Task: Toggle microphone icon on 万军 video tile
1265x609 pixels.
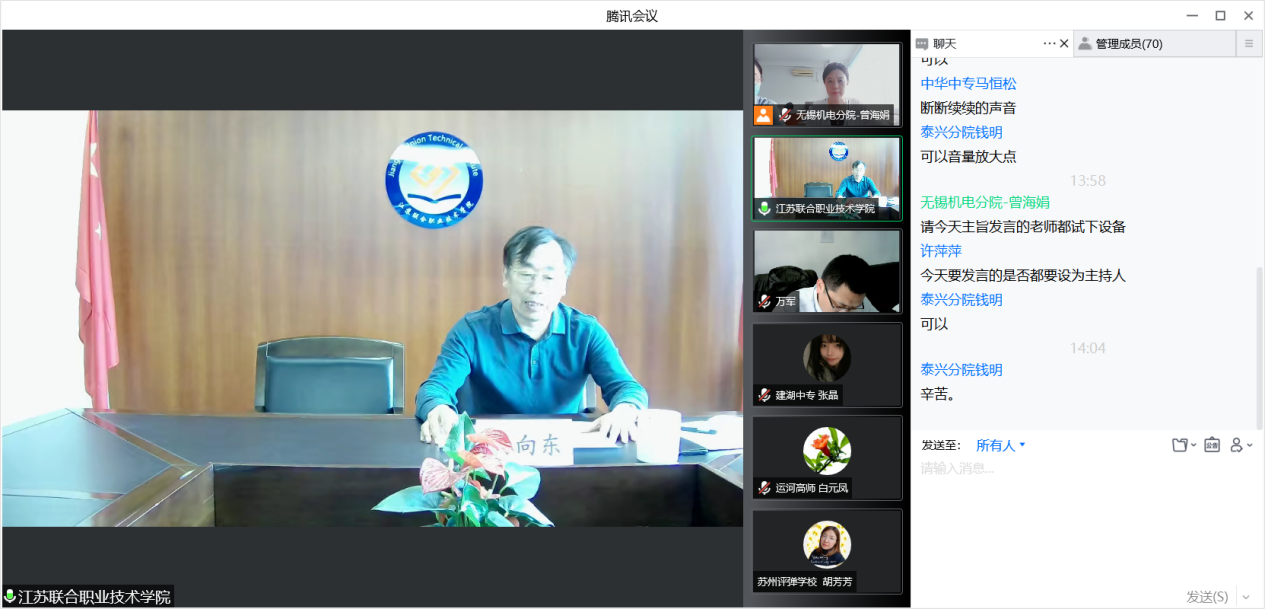Action: click(x=765, y=301)
